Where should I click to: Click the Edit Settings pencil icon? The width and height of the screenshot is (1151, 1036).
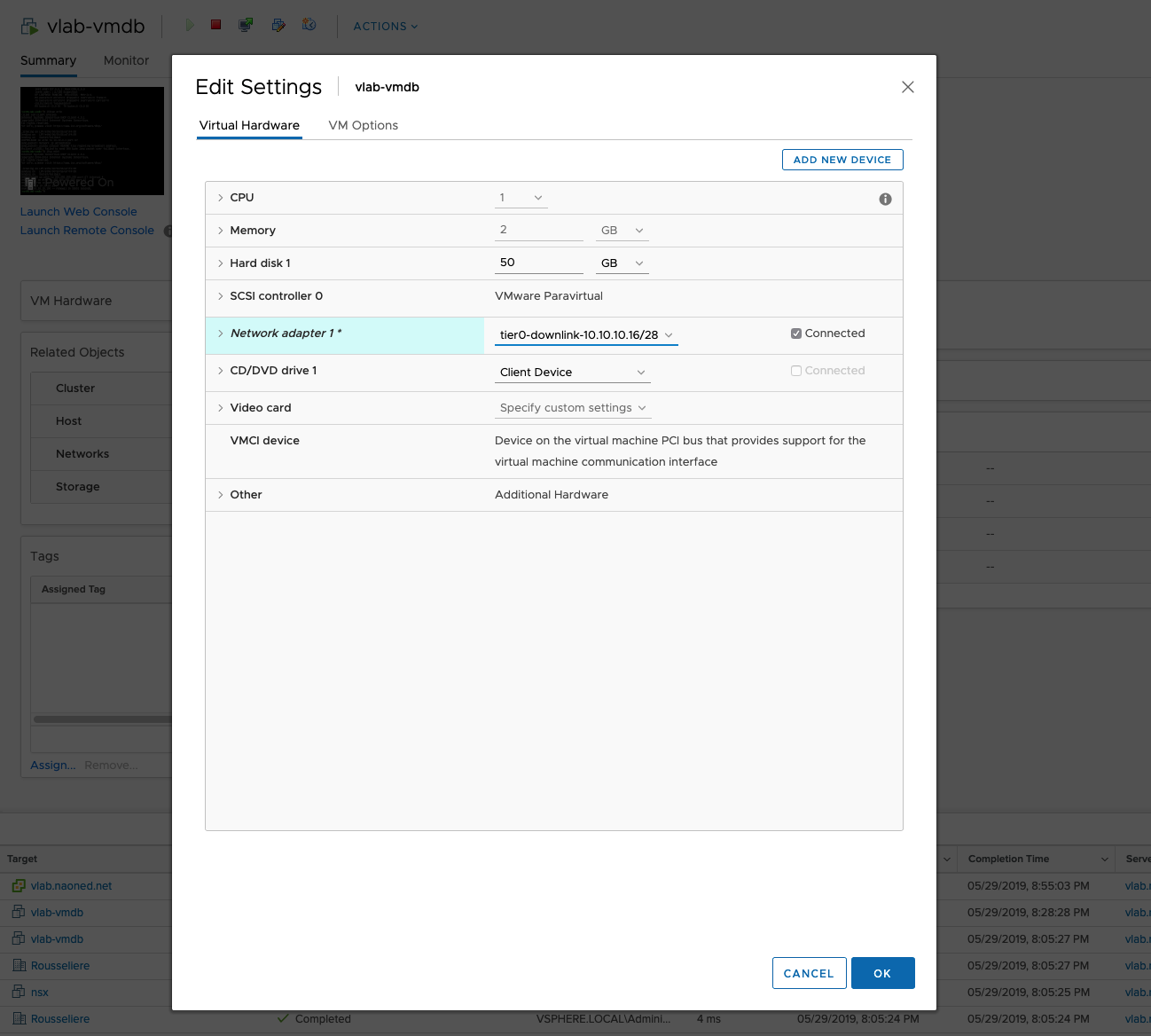278,25
